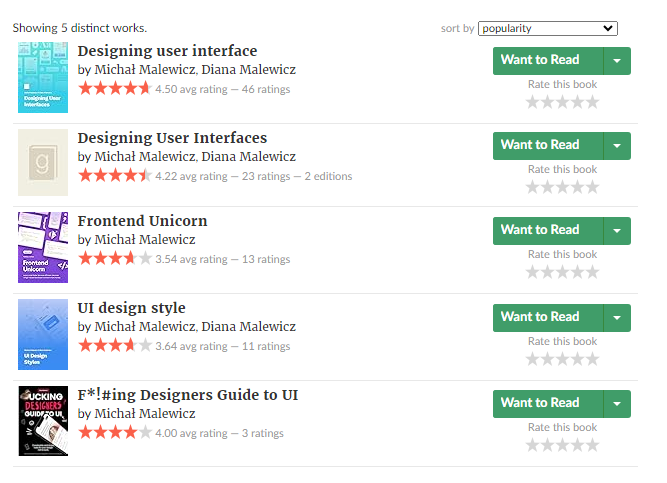Open the default cover of Designing User Interfaces
Screen dimensions: 667x483
(43, 163)
